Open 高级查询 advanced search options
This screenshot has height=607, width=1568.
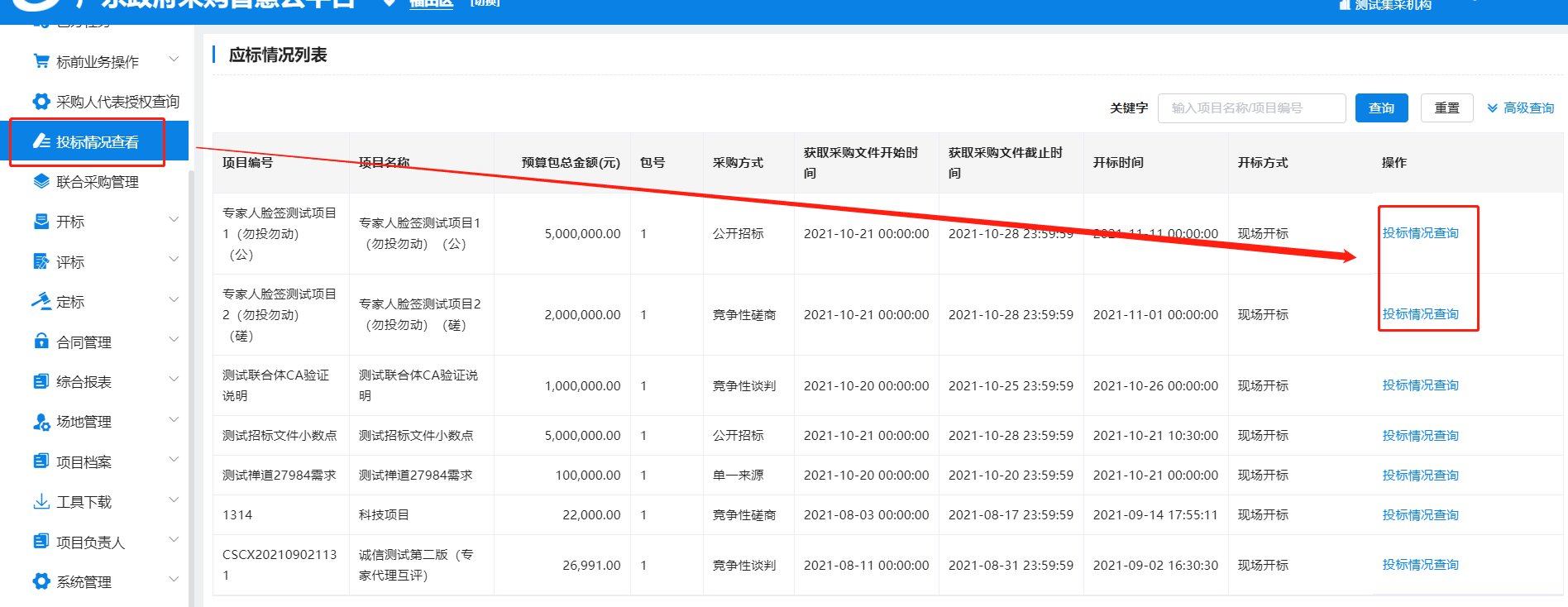click(1520, 108)
